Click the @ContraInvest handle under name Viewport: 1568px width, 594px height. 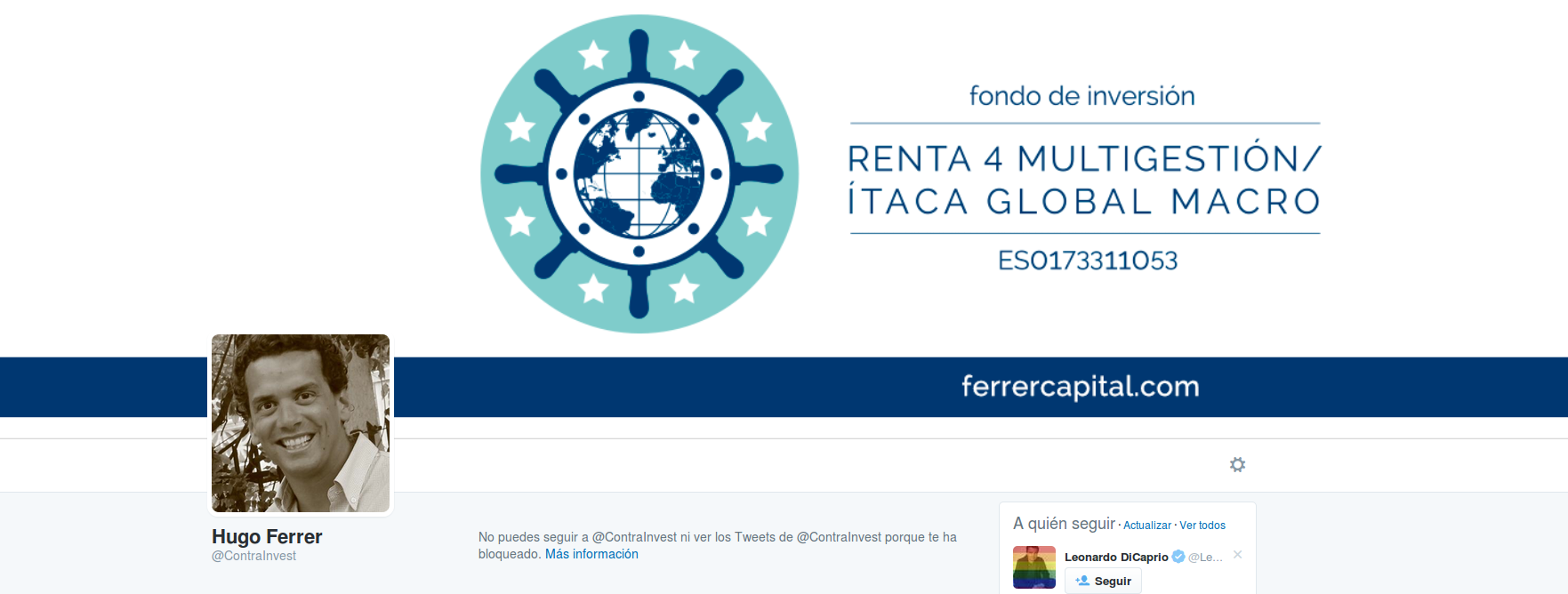(x=253, y=556)
